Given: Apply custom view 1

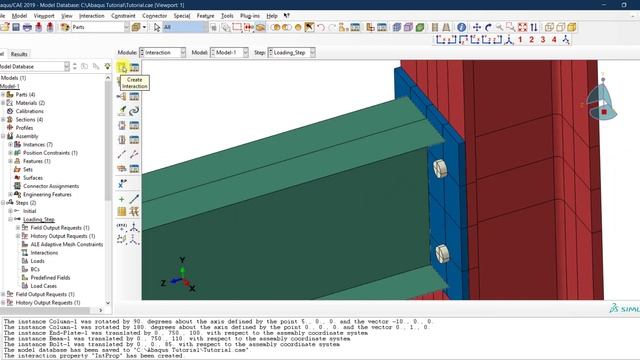Looking at the screenshot, I should (x=520, y=40).
